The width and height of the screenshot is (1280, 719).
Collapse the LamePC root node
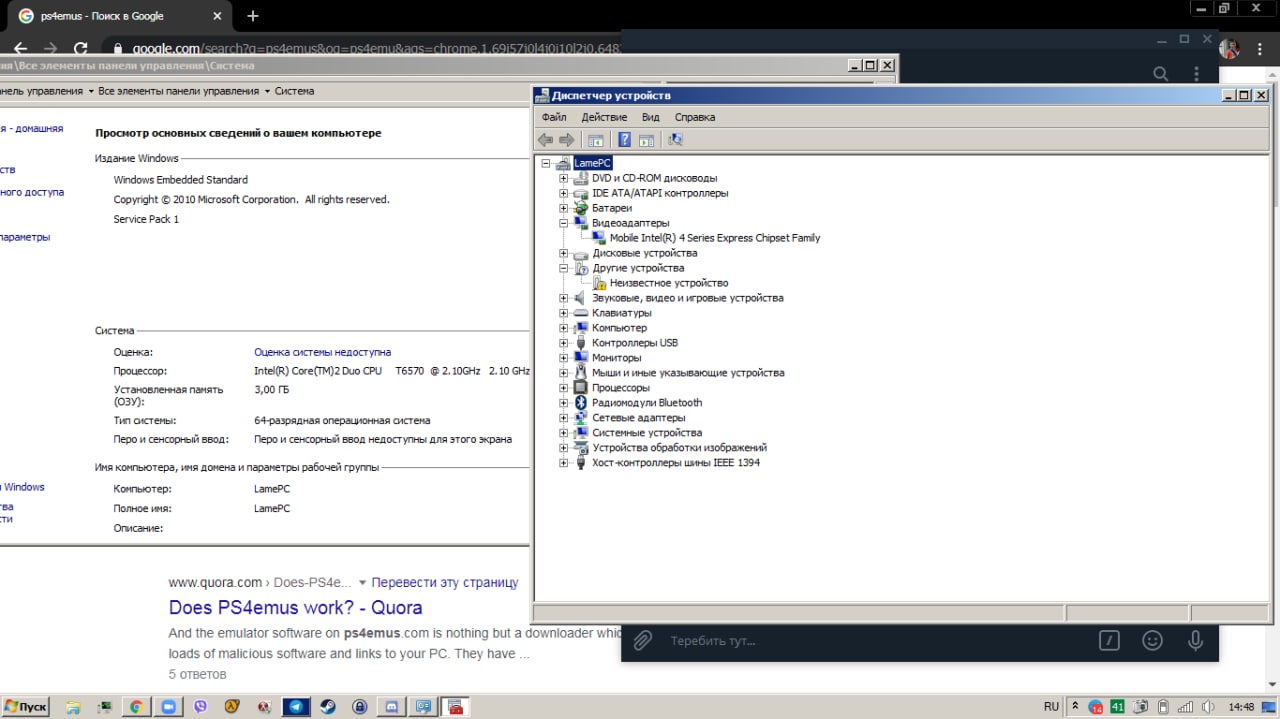(546, 163)
